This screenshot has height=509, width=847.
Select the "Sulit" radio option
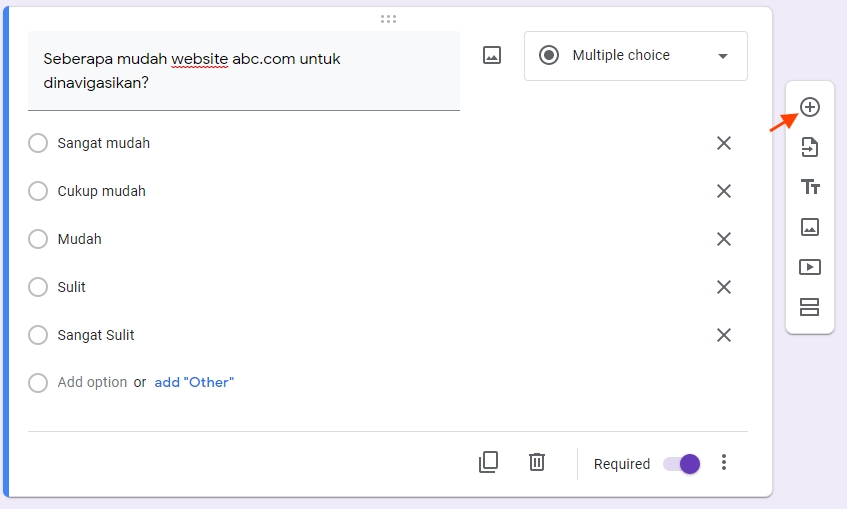coord(38,287)
